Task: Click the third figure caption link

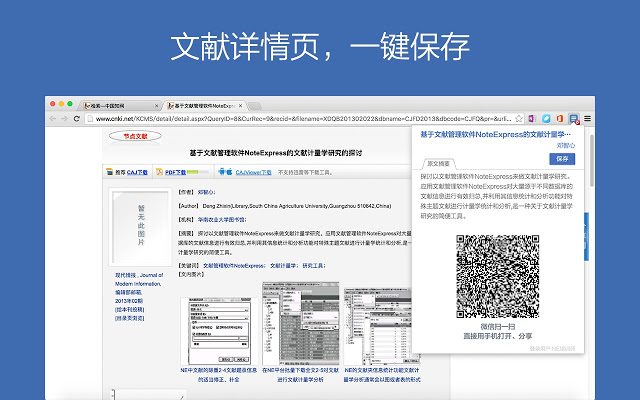Action: [382, 375]
